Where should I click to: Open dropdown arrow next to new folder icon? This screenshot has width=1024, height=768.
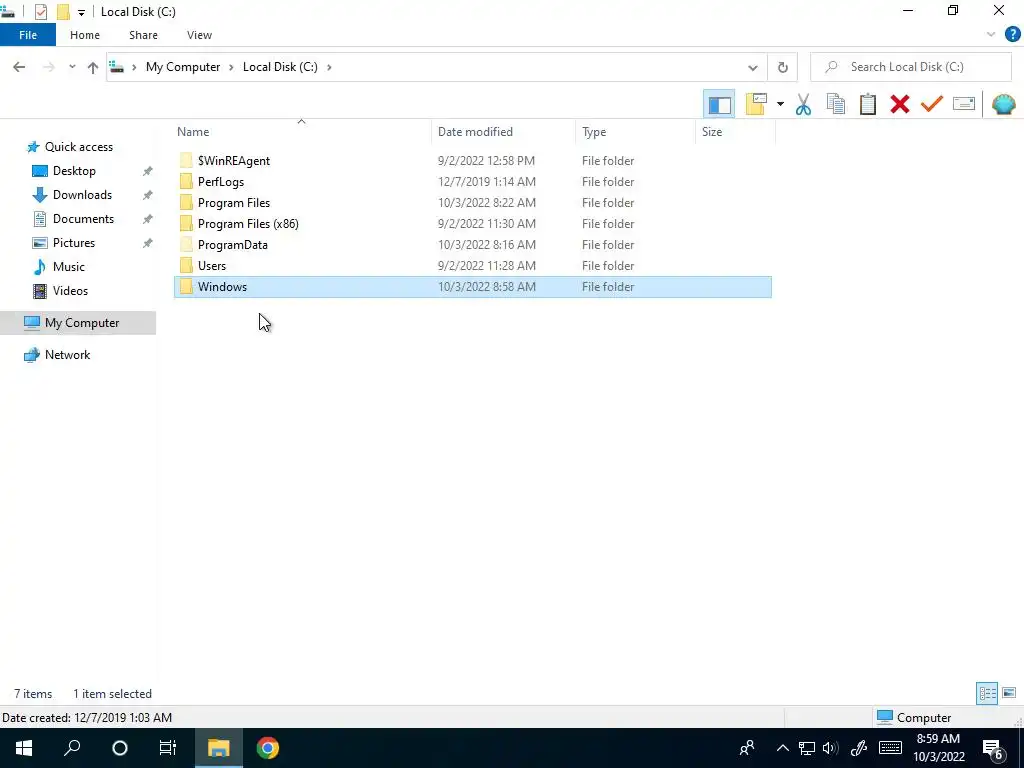tap(780, 104)
